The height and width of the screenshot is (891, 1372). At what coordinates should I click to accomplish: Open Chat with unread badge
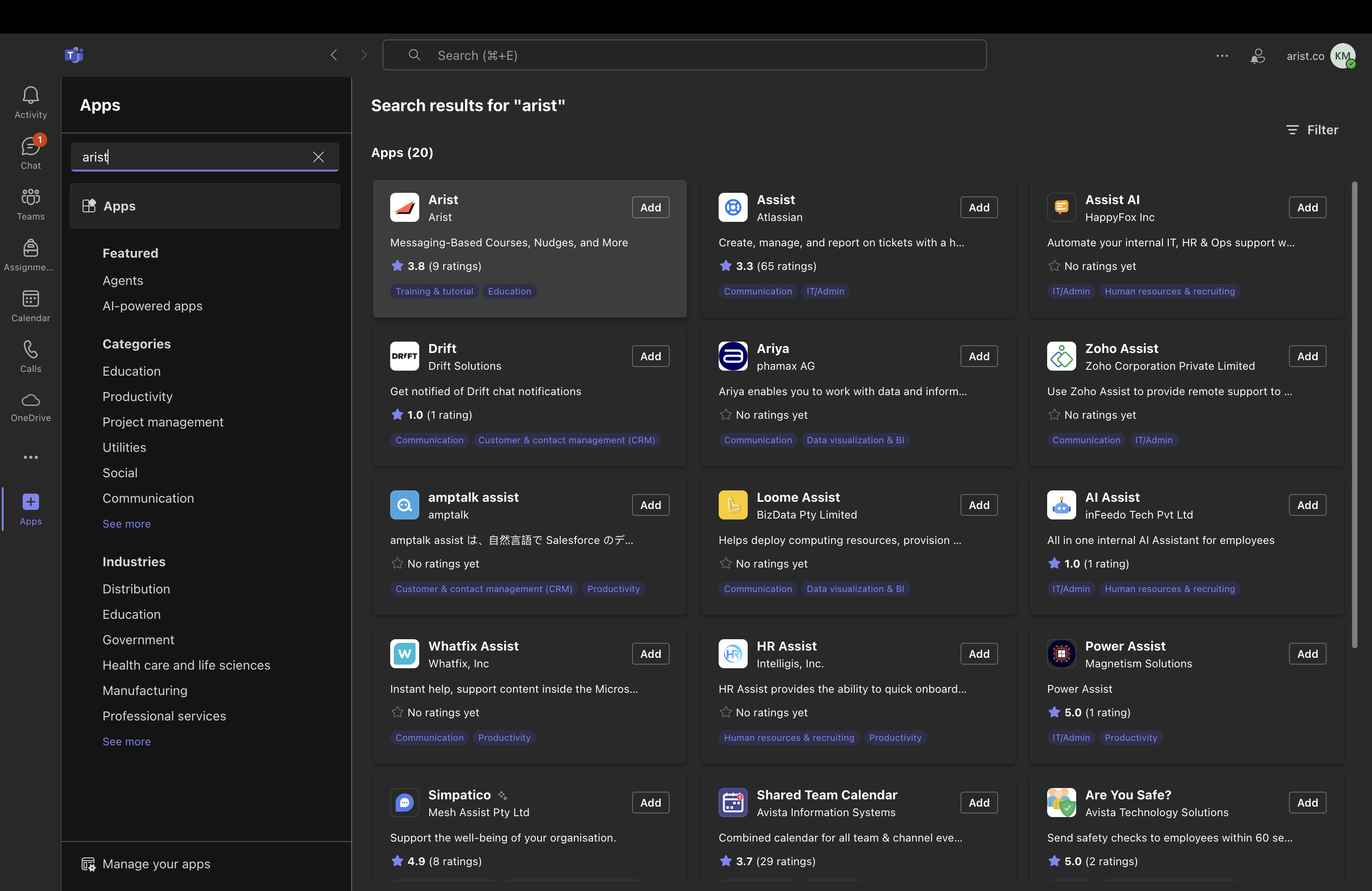[x=30, y=153]
